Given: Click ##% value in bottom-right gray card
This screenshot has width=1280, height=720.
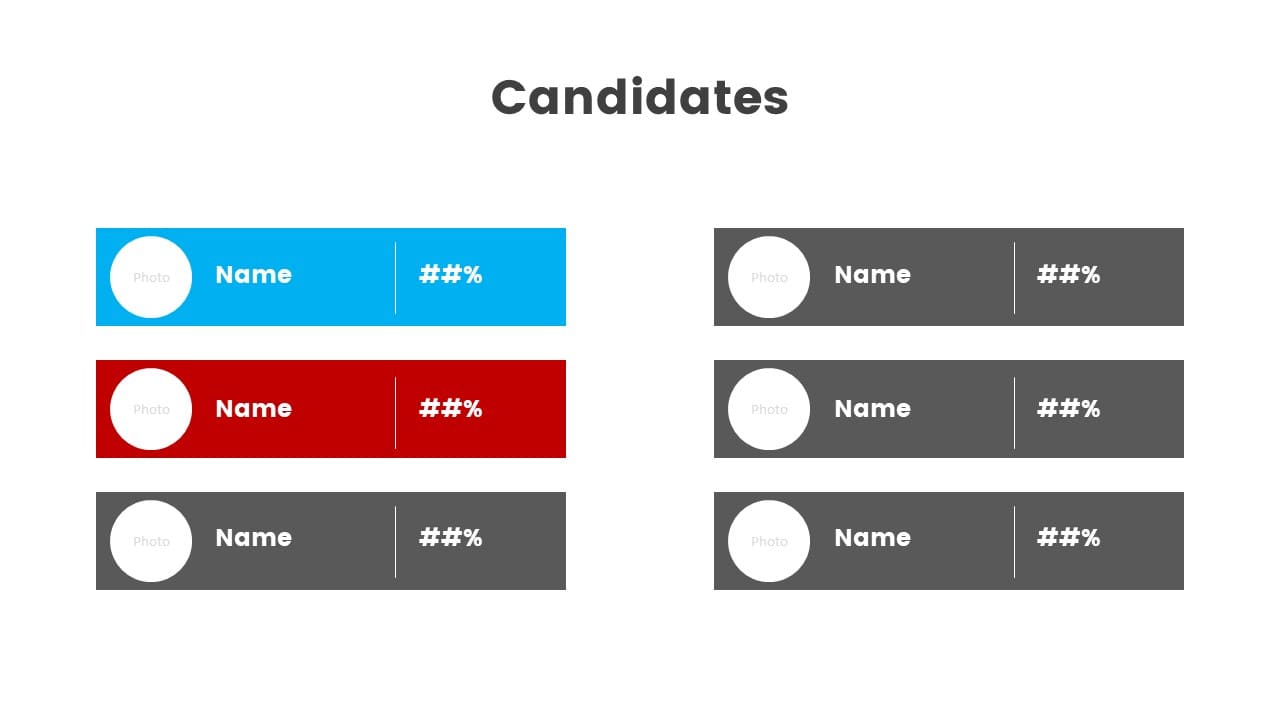Looking at the screenshot, I should pos(1068,538).
